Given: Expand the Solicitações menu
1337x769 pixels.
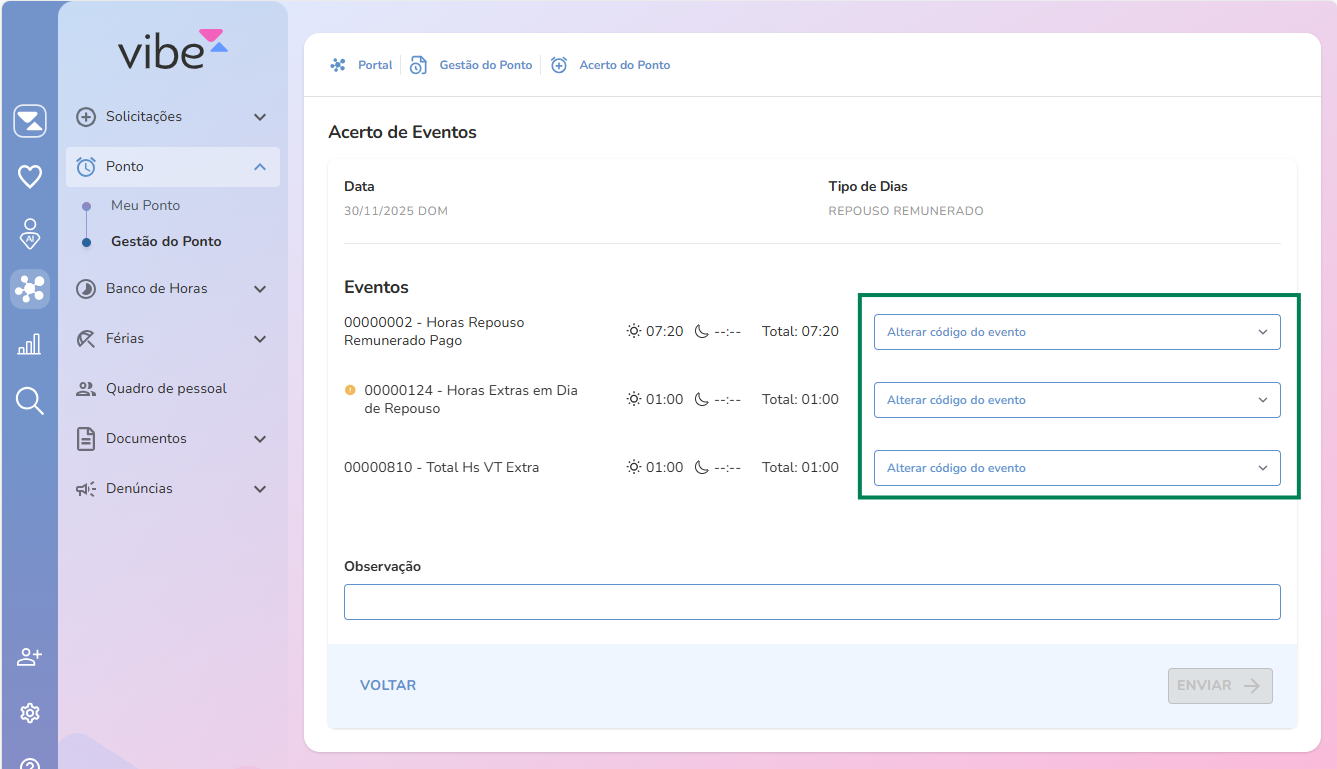Looking at the screenshot, I should 172,117.
